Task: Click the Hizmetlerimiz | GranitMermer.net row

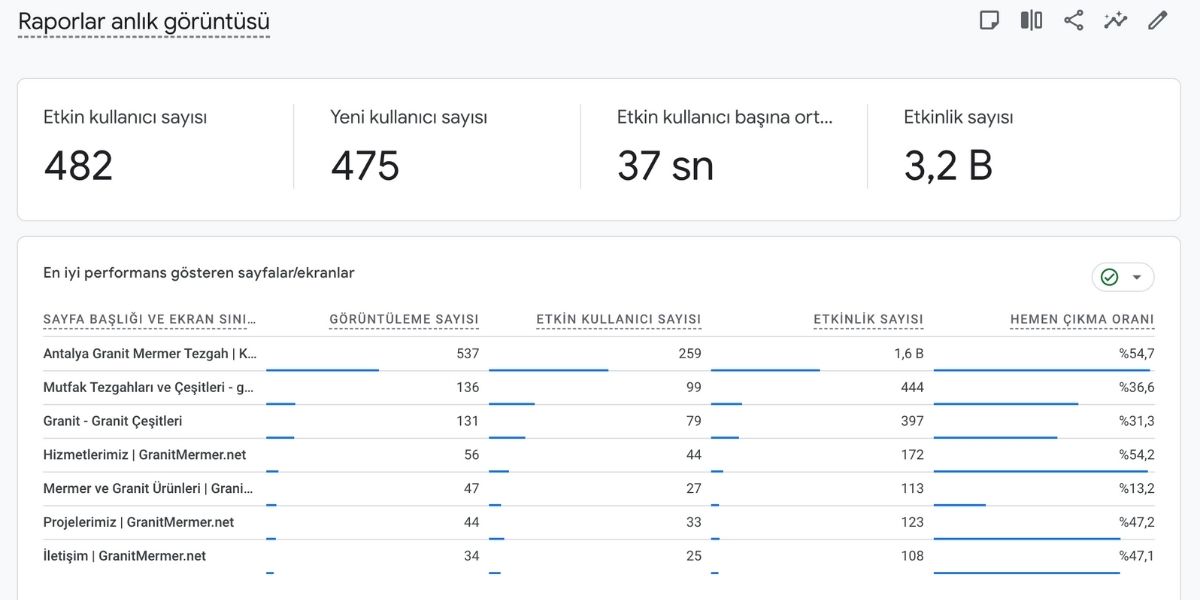Action: [x=145, y=455]
